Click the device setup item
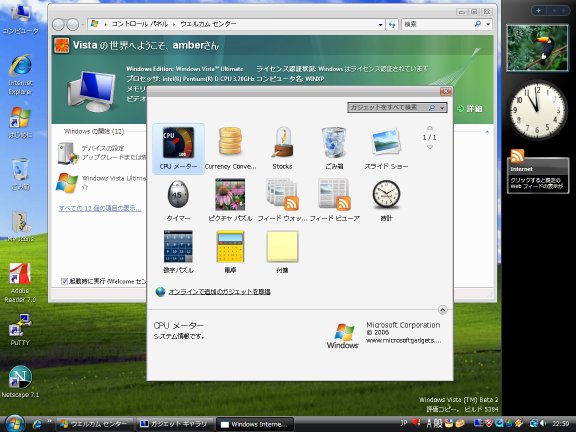This screenshot has width=576, height=432. pyautogui.click(x=102, y=153)
